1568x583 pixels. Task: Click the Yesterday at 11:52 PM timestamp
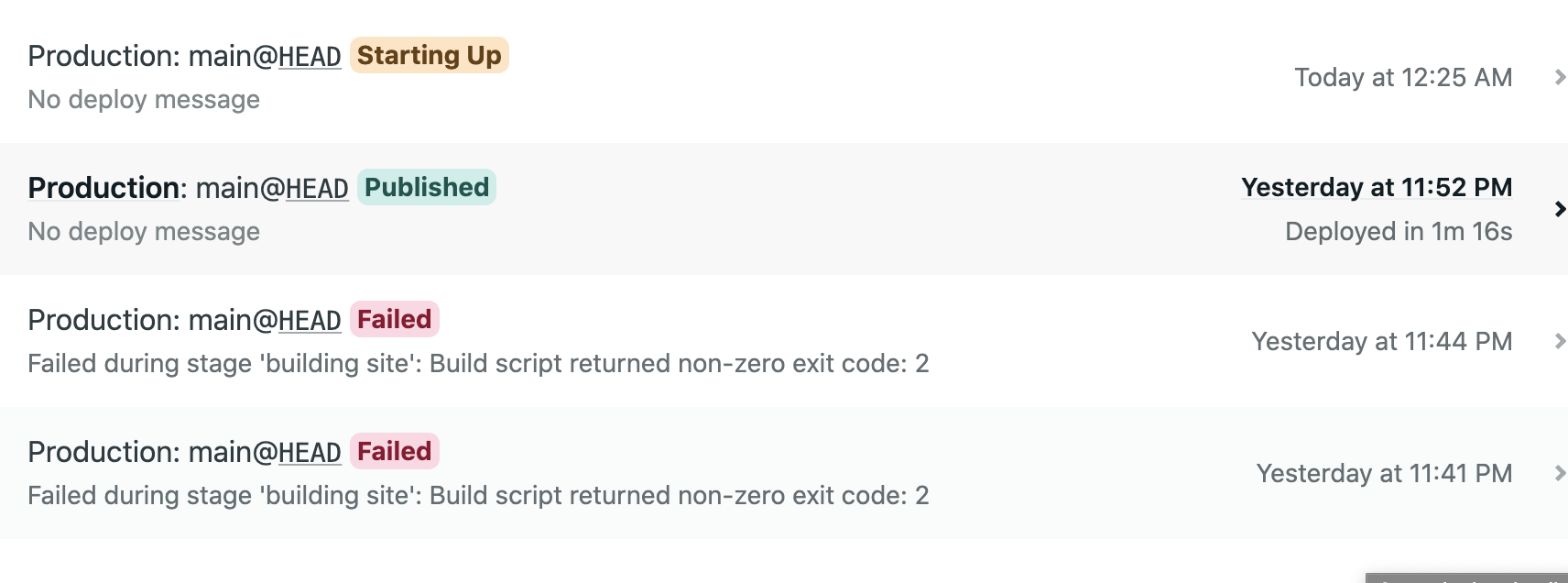(1376, 187)
